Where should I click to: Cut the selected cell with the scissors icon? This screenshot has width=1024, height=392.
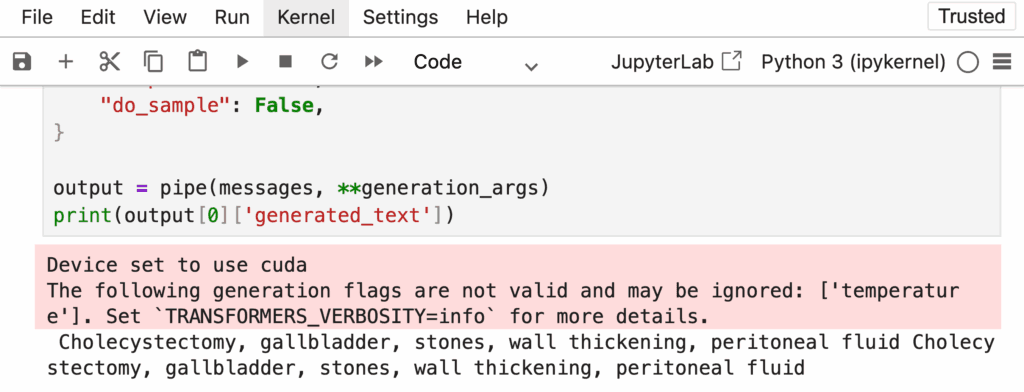tap(110, 62)
